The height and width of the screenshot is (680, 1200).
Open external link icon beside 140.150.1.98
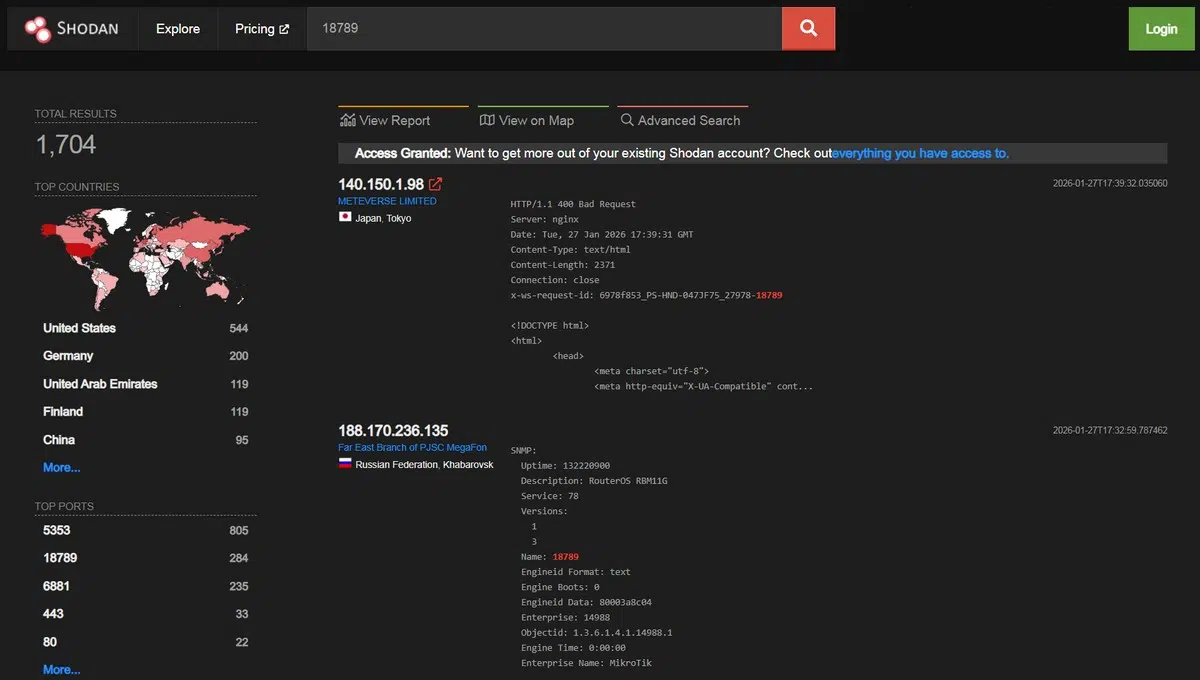(x=435, y=184)
